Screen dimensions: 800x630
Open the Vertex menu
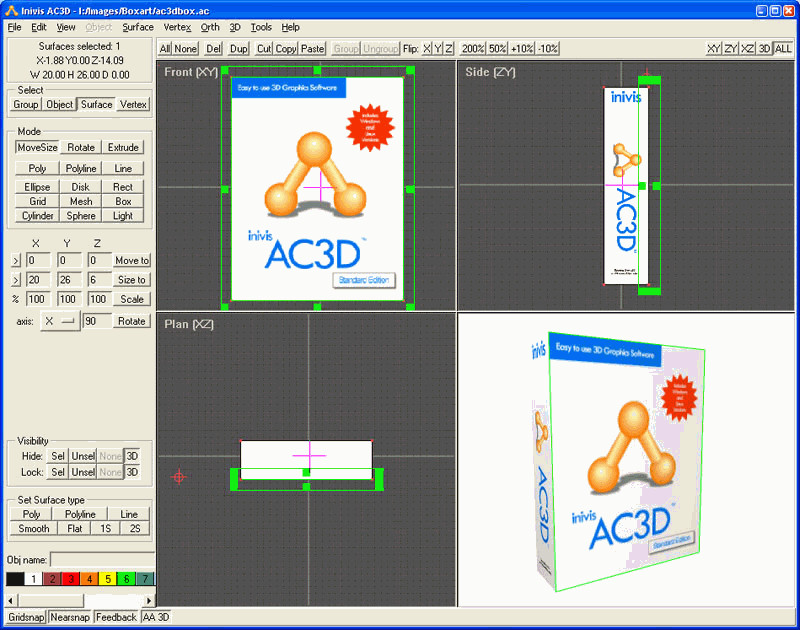[x=177, y=28]
